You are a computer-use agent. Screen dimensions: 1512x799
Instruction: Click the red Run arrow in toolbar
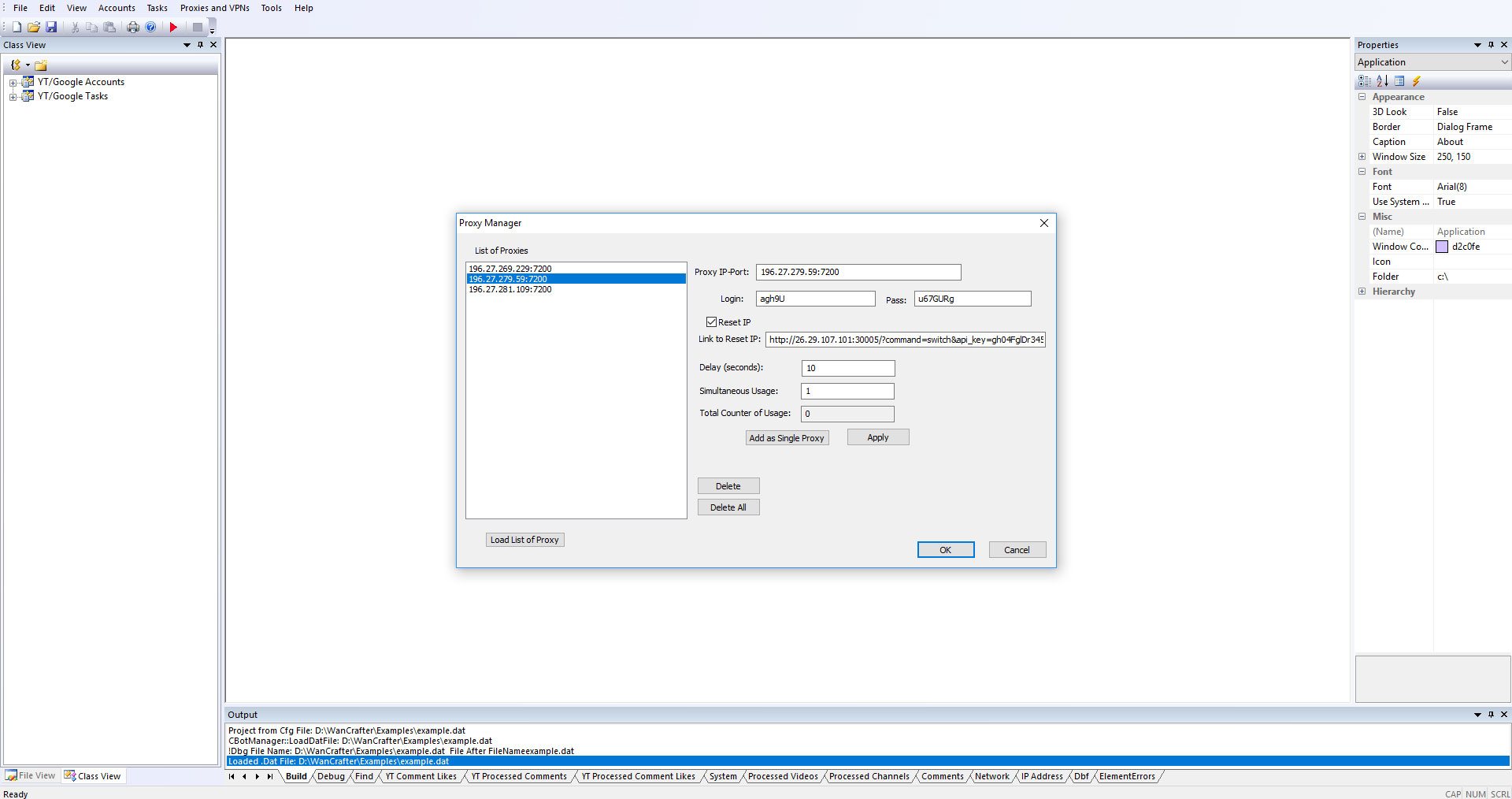173,27
